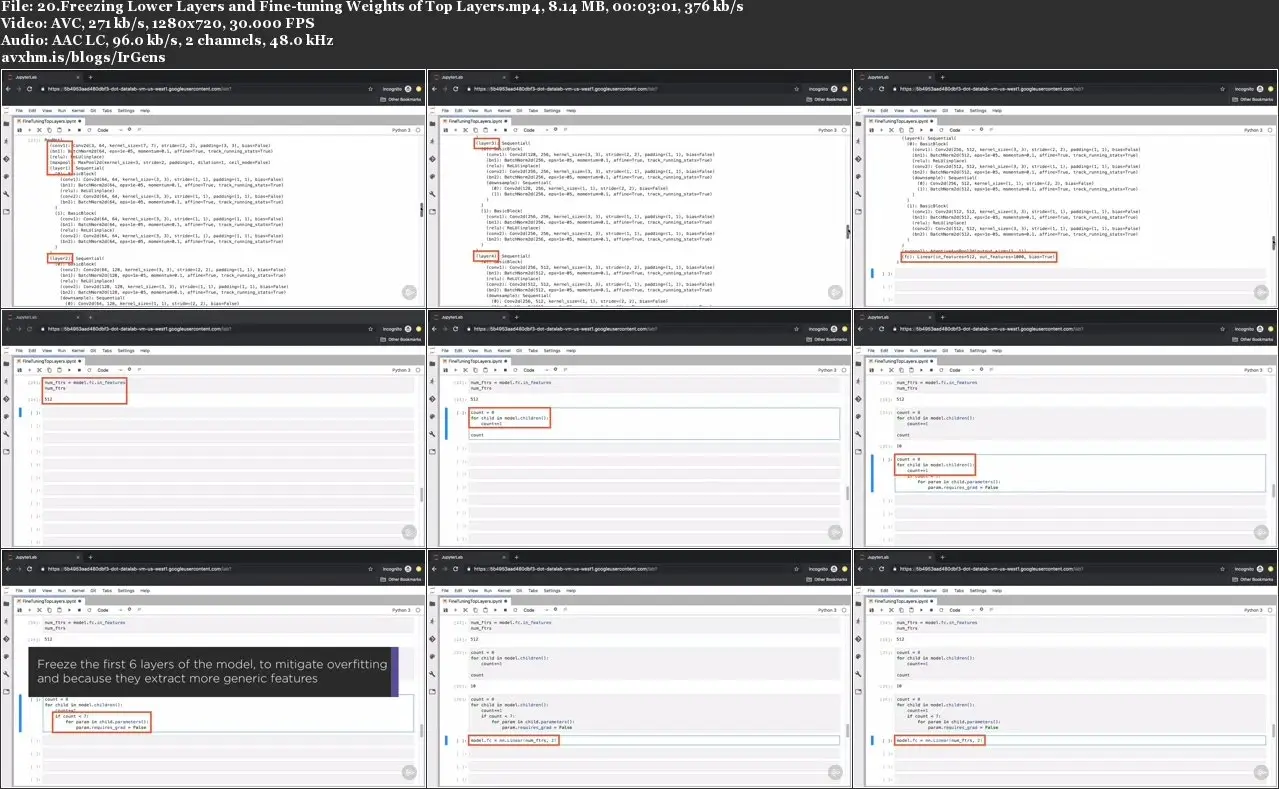
Task: Open the wrench tools sidebar icon in the Freeze caption frame
Action: 6,672
